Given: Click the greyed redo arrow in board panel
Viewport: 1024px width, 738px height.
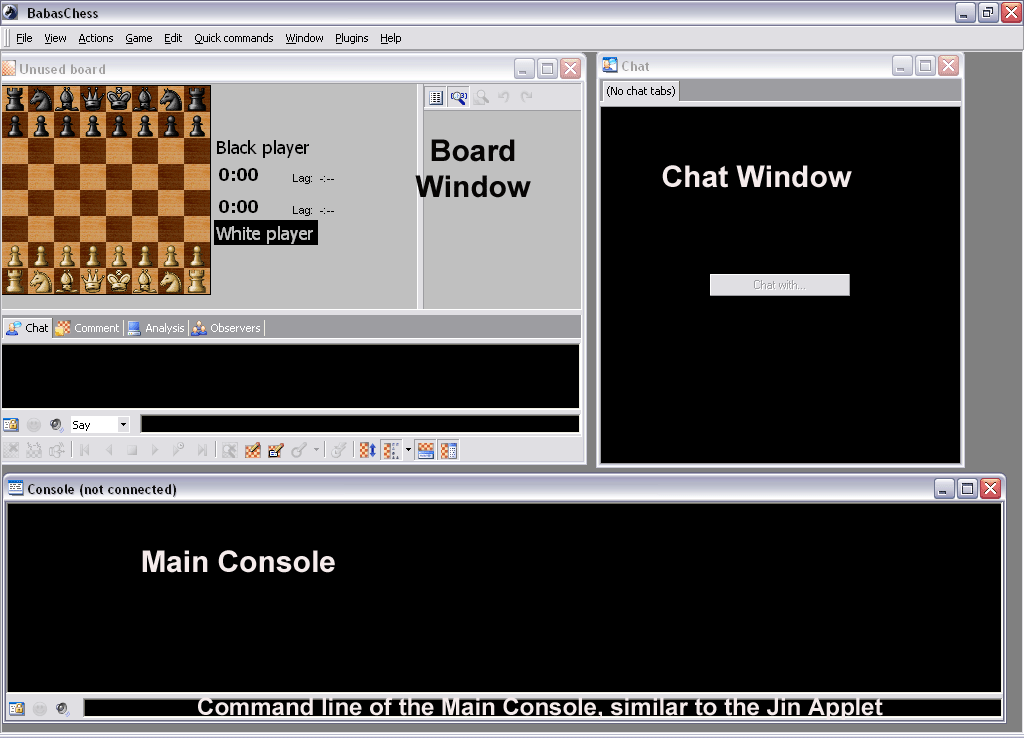Looking at the screenshot, I should pos(526,97).
